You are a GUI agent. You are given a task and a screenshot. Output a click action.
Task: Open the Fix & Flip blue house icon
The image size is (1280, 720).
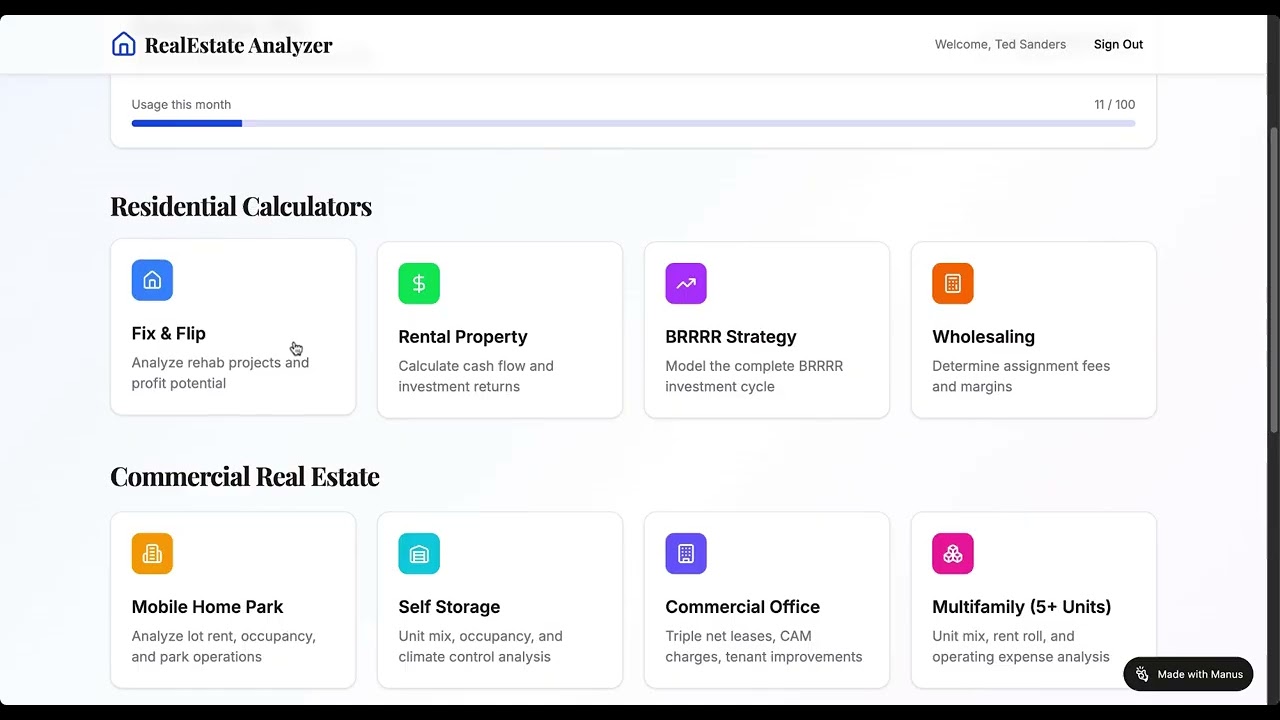click(152, 280)
